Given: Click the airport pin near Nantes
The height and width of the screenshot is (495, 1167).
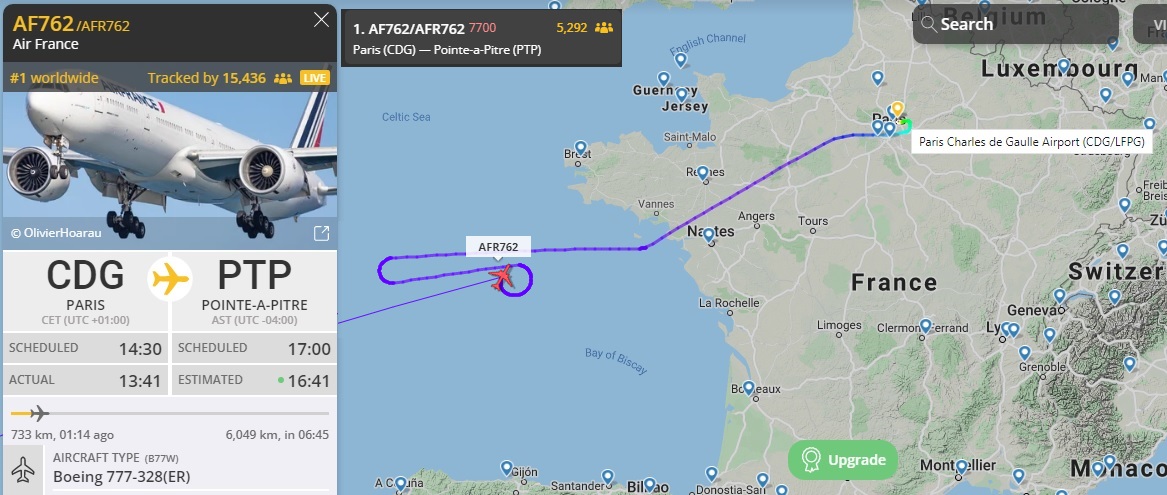Looking at the screenshot, I should point(709,235).
